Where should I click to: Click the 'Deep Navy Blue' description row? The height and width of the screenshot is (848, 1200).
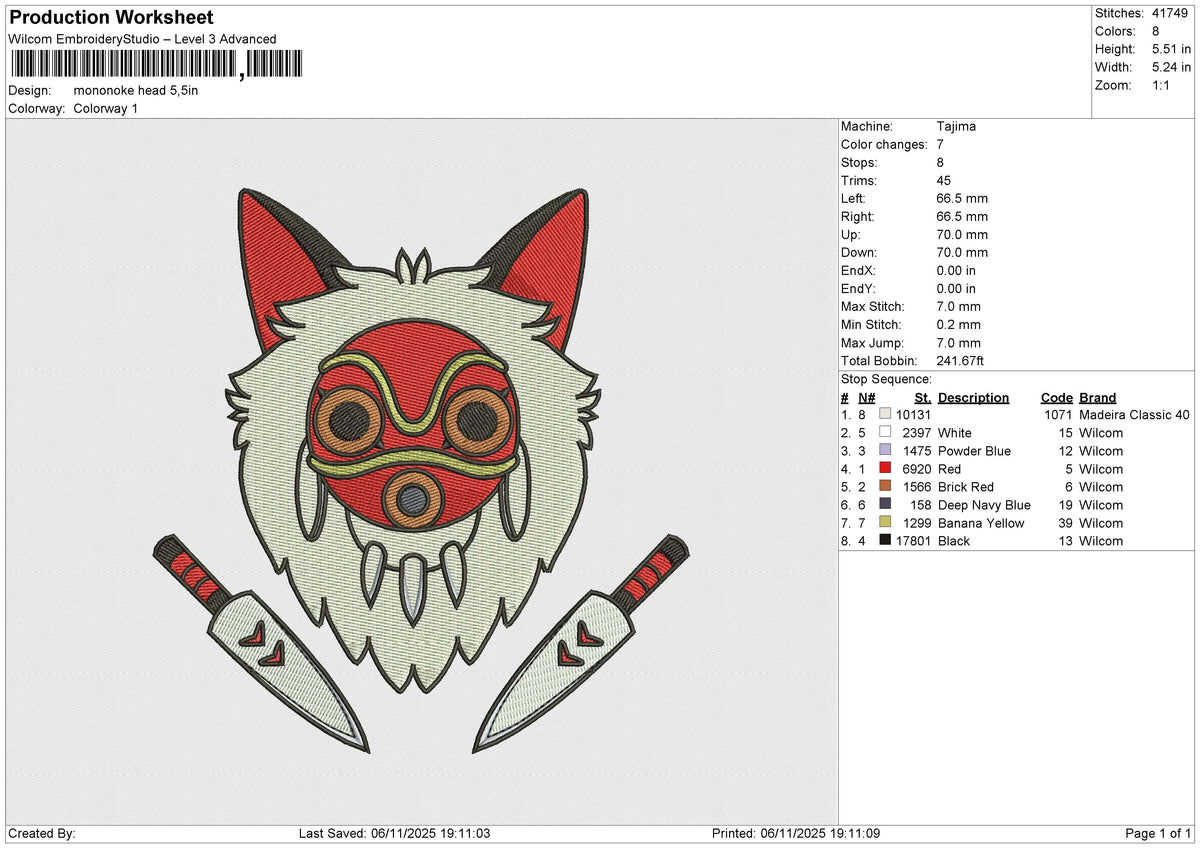pyautogui.click(x=984, y=505)
